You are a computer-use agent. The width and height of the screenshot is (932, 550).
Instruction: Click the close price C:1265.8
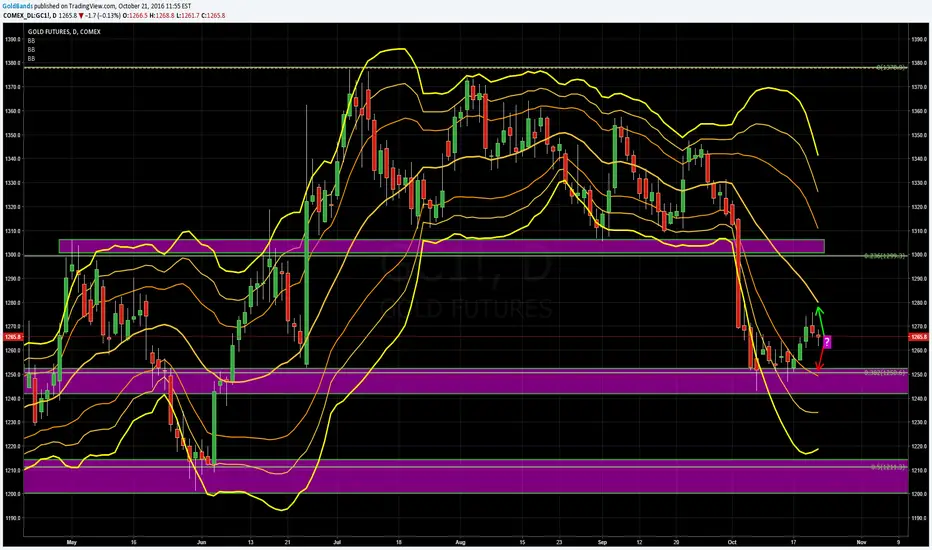pos(213,15)
